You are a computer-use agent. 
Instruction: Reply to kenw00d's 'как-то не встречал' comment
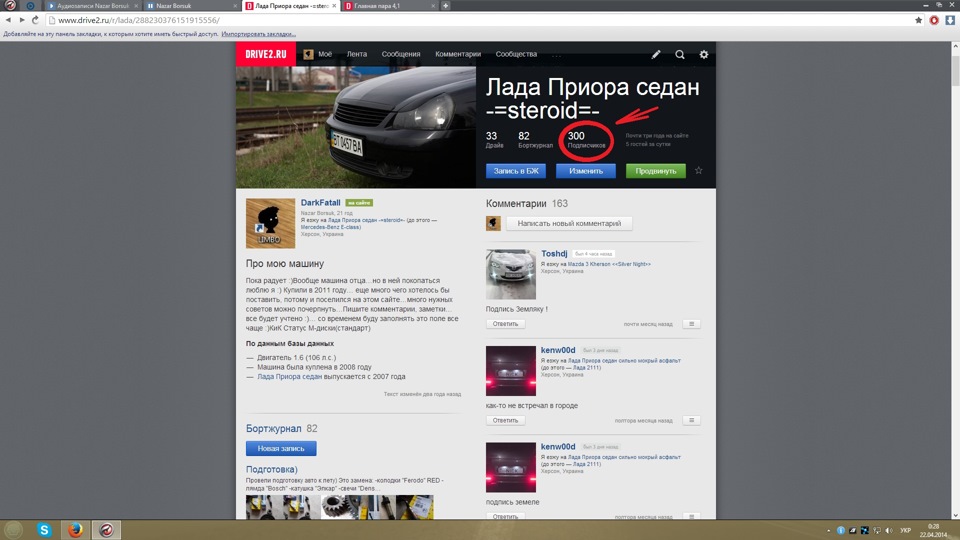pyautogui.click(x=506, y=421)
